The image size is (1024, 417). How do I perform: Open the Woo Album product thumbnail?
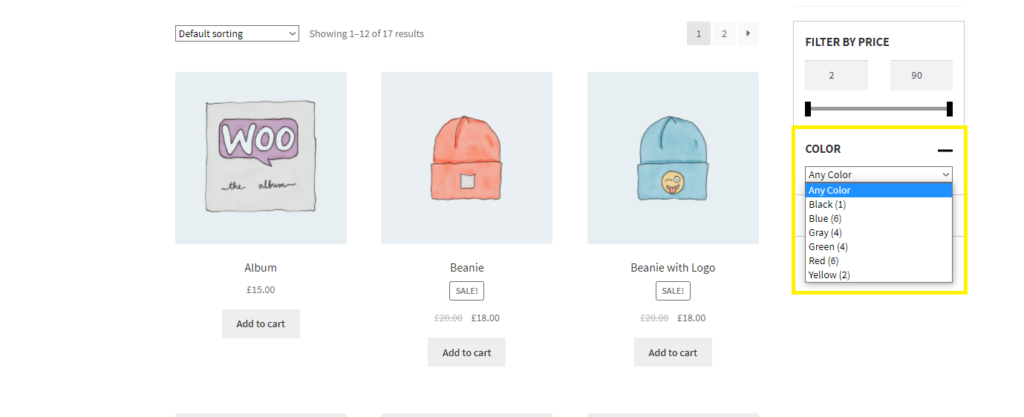[x=261, y=158]
